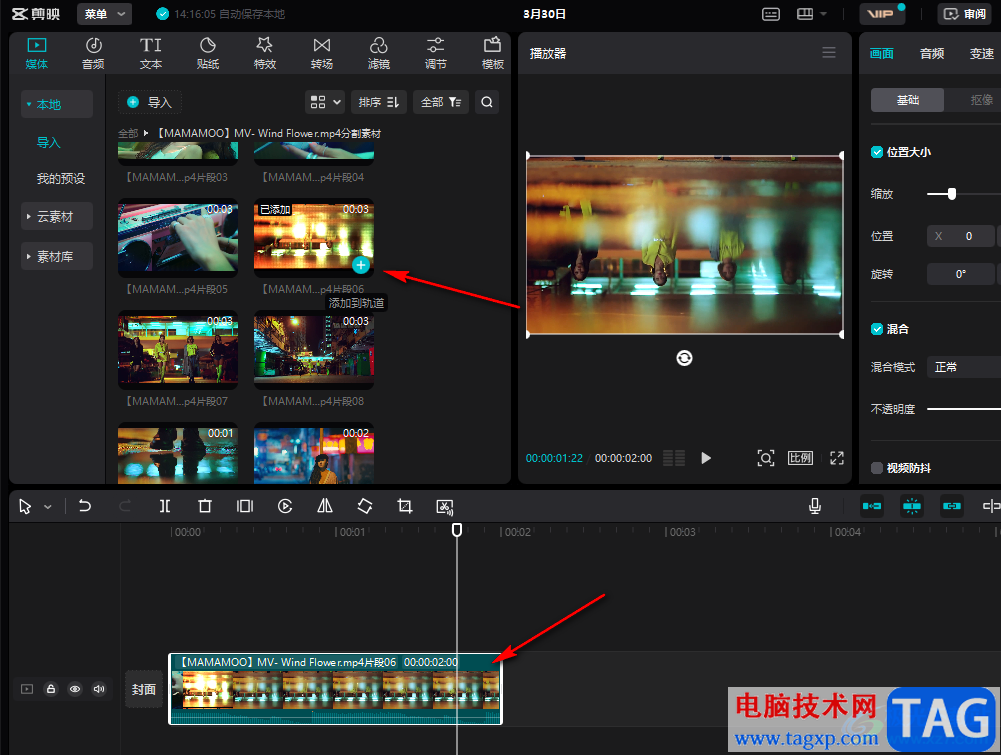
Task: Toggle the 混合 blend checkbox
Action: pos(877,329)
